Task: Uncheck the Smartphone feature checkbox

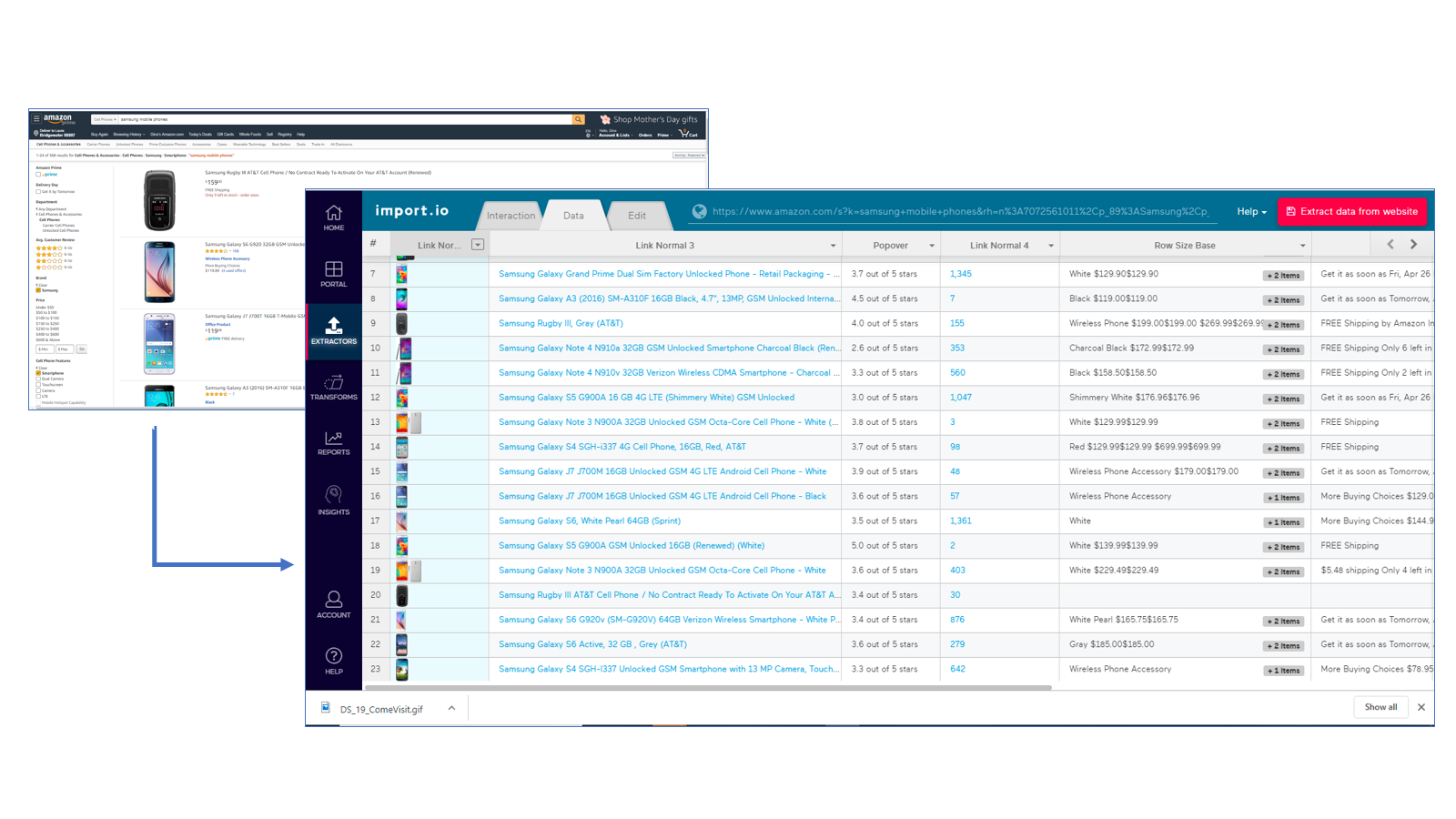Action: click(x=38, y=373)
